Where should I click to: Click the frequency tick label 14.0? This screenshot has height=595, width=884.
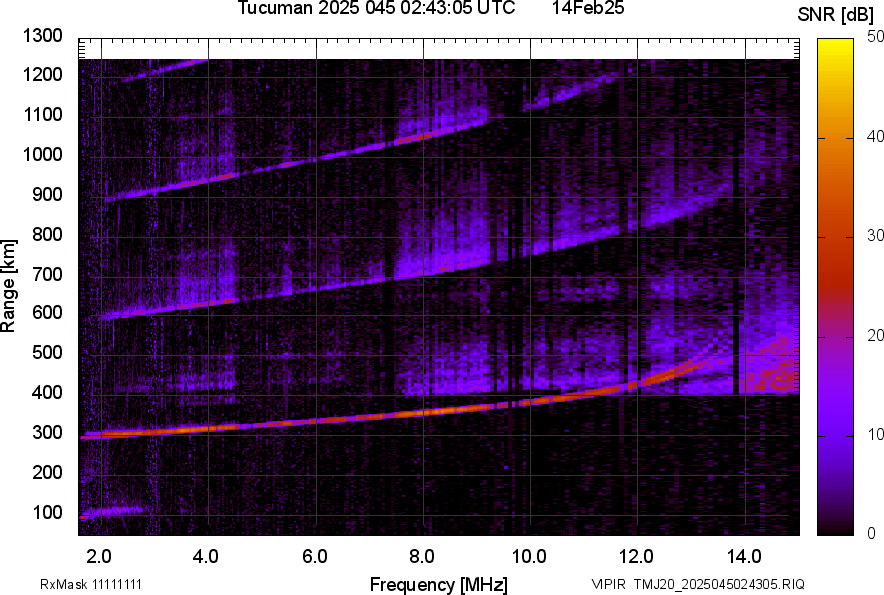pos(744,557)
